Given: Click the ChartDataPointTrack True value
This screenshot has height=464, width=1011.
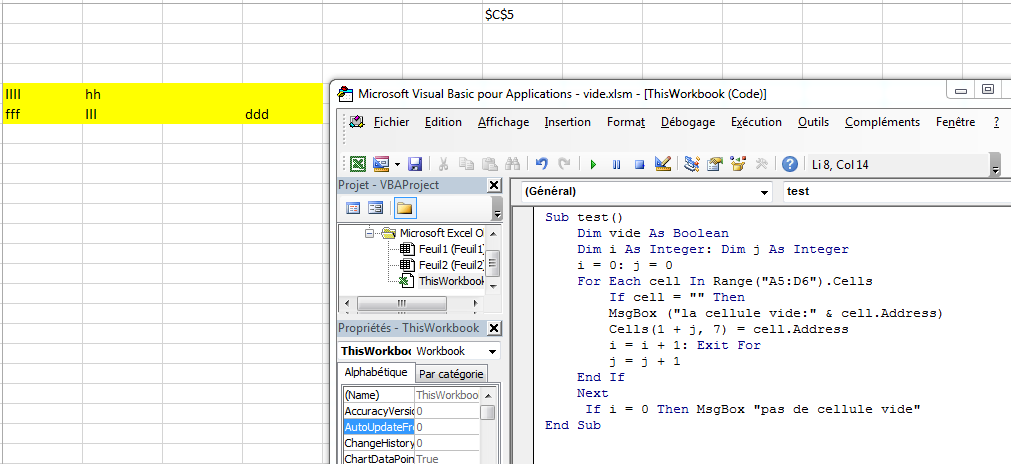Looking at the screenshot, I should pyautogui.click(x=447, y=459).
